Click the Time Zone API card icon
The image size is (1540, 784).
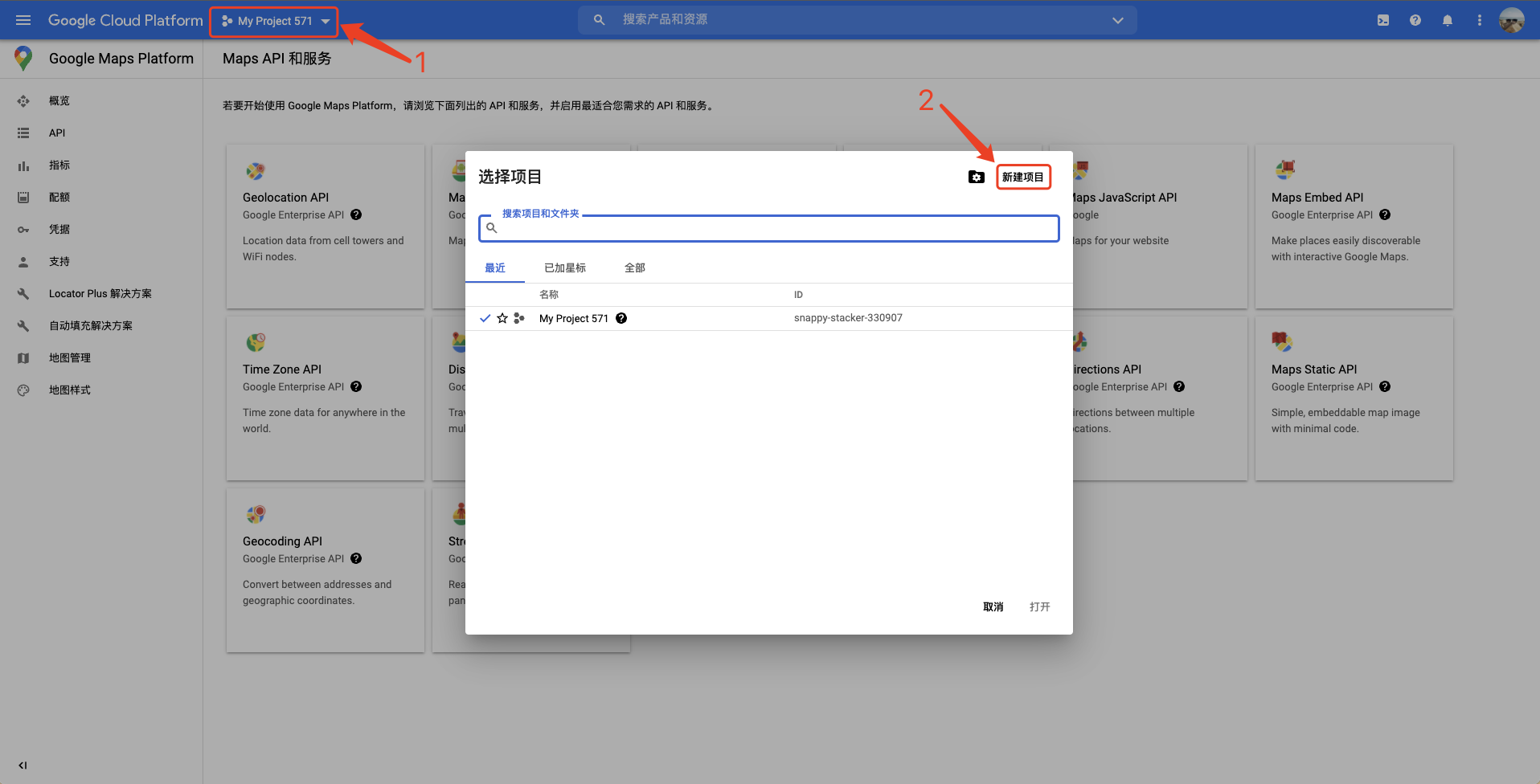tap(256, 342)
